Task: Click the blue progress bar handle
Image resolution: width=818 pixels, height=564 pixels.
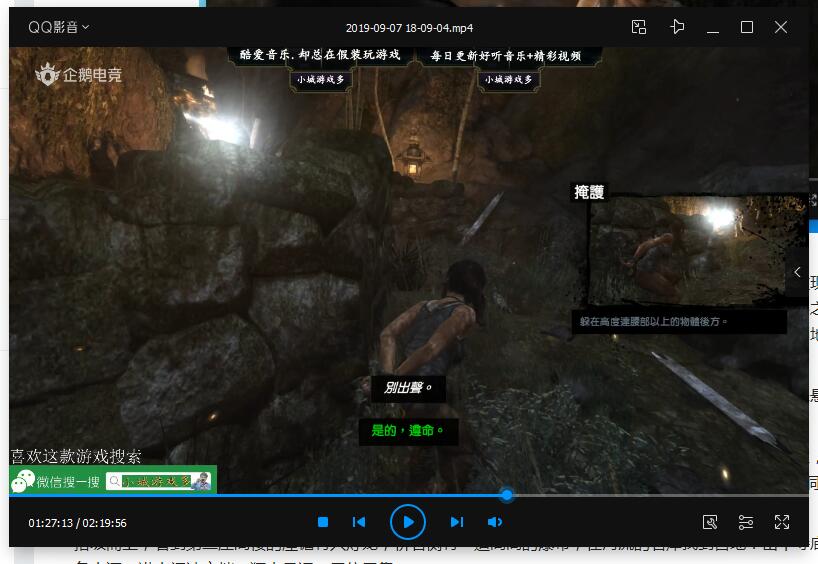Action: pyautogui.click(x=507, y=495)
